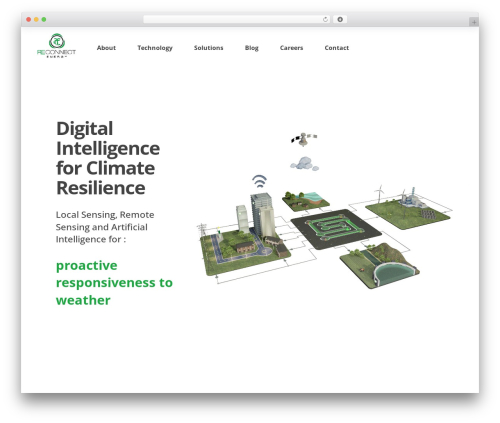Minimize window using yellow button
The height and width of the screenshot is (423, 500).
coord(36,19)
